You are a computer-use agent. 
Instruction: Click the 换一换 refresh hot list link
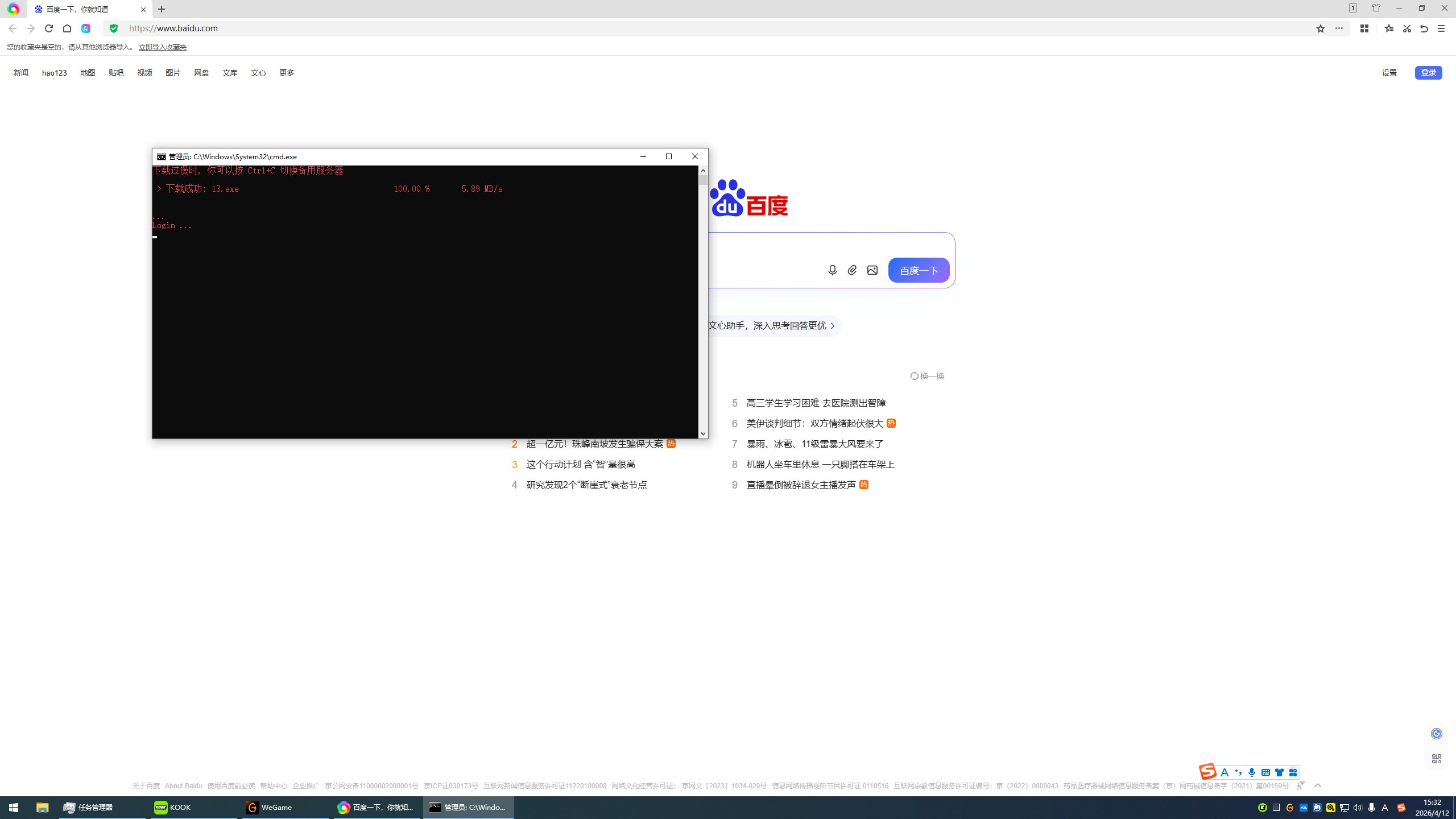(x=927, y=376)
